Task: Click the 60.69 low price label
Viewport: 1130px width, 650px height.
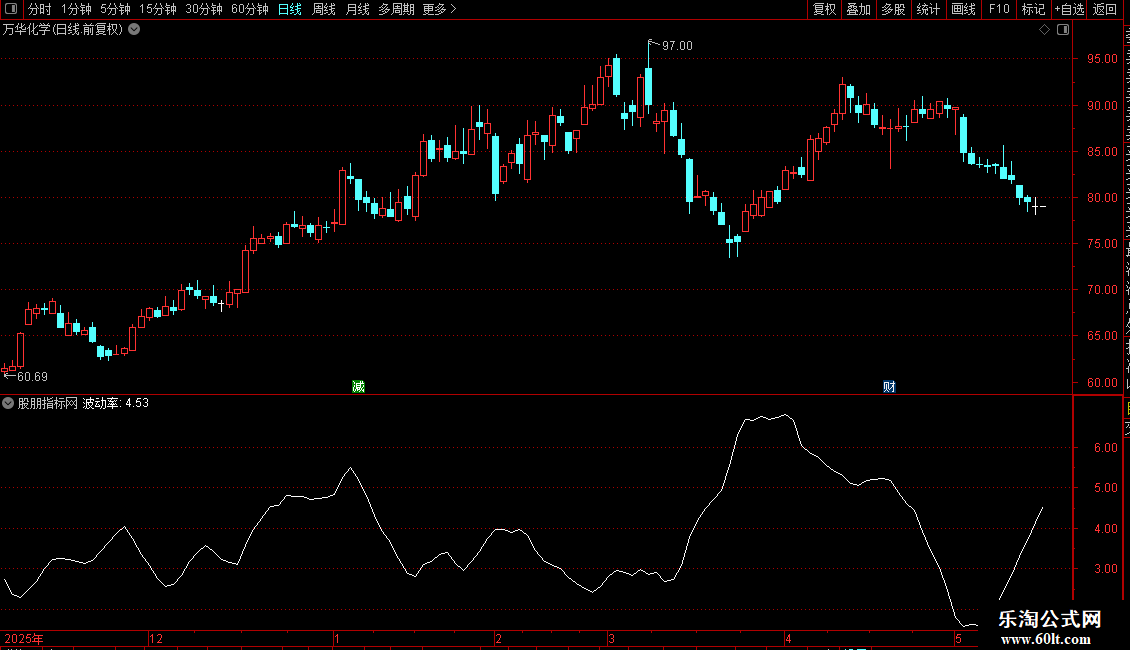Action: click(32, 377)
